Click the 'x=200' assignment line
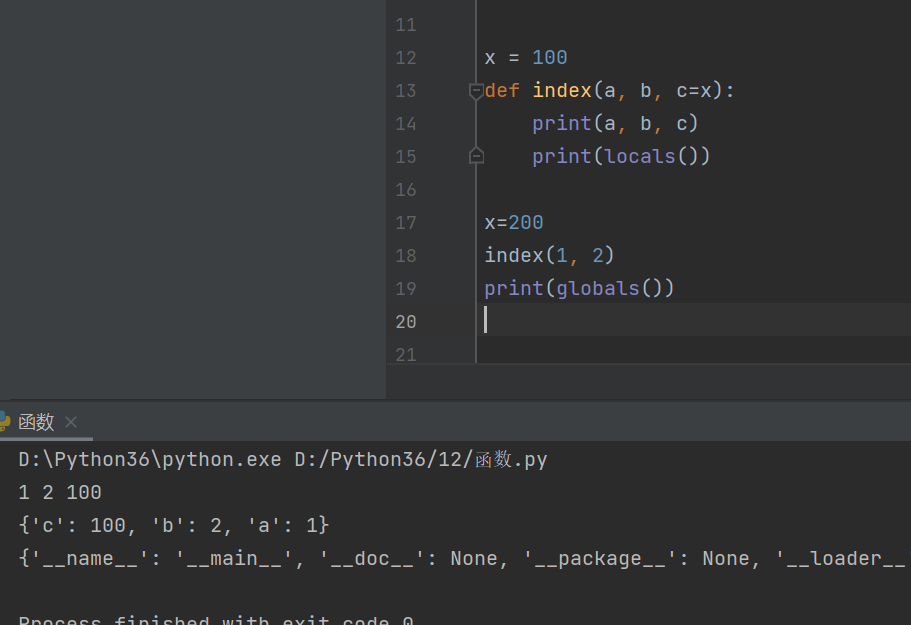Screen dimensions: 911x625 [514, 222]
